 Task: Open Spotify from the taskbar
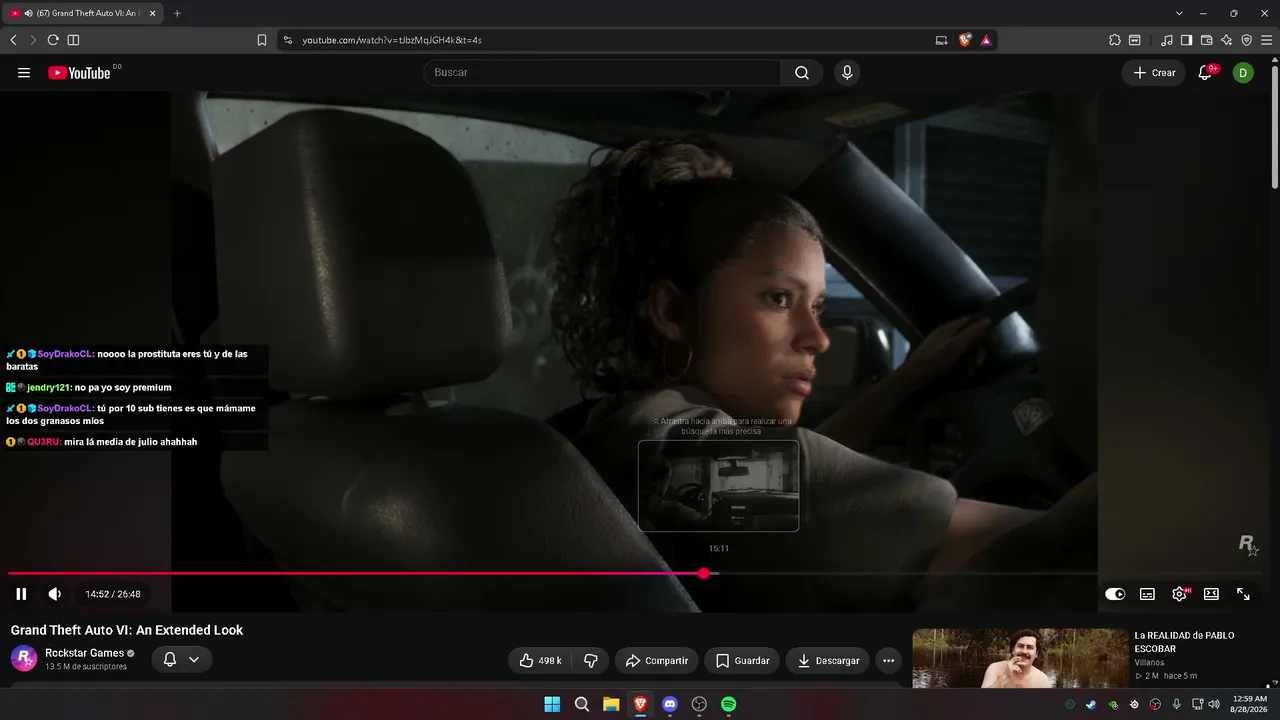tap(729, 704)
